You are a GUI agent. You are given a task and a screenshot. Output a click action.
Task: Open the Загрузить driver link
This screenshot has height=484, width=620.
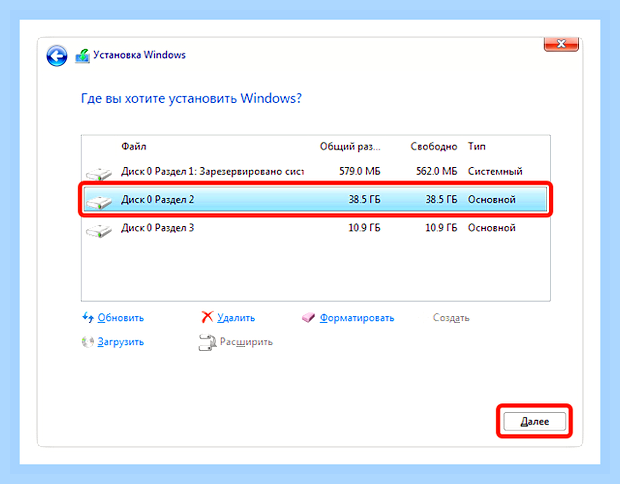(x=121, y=342)
